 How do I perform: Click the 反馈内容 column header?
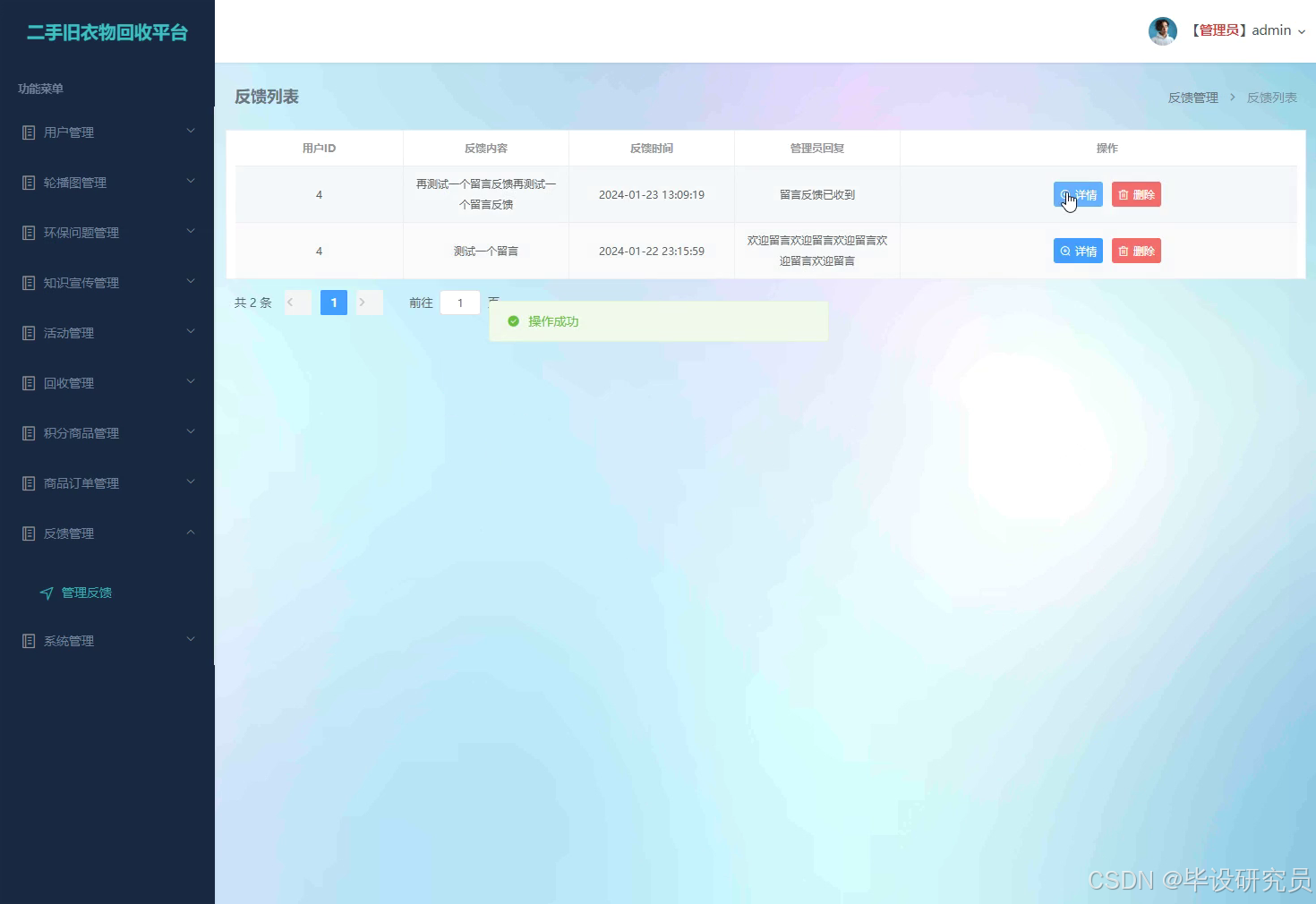click(486, 149)
